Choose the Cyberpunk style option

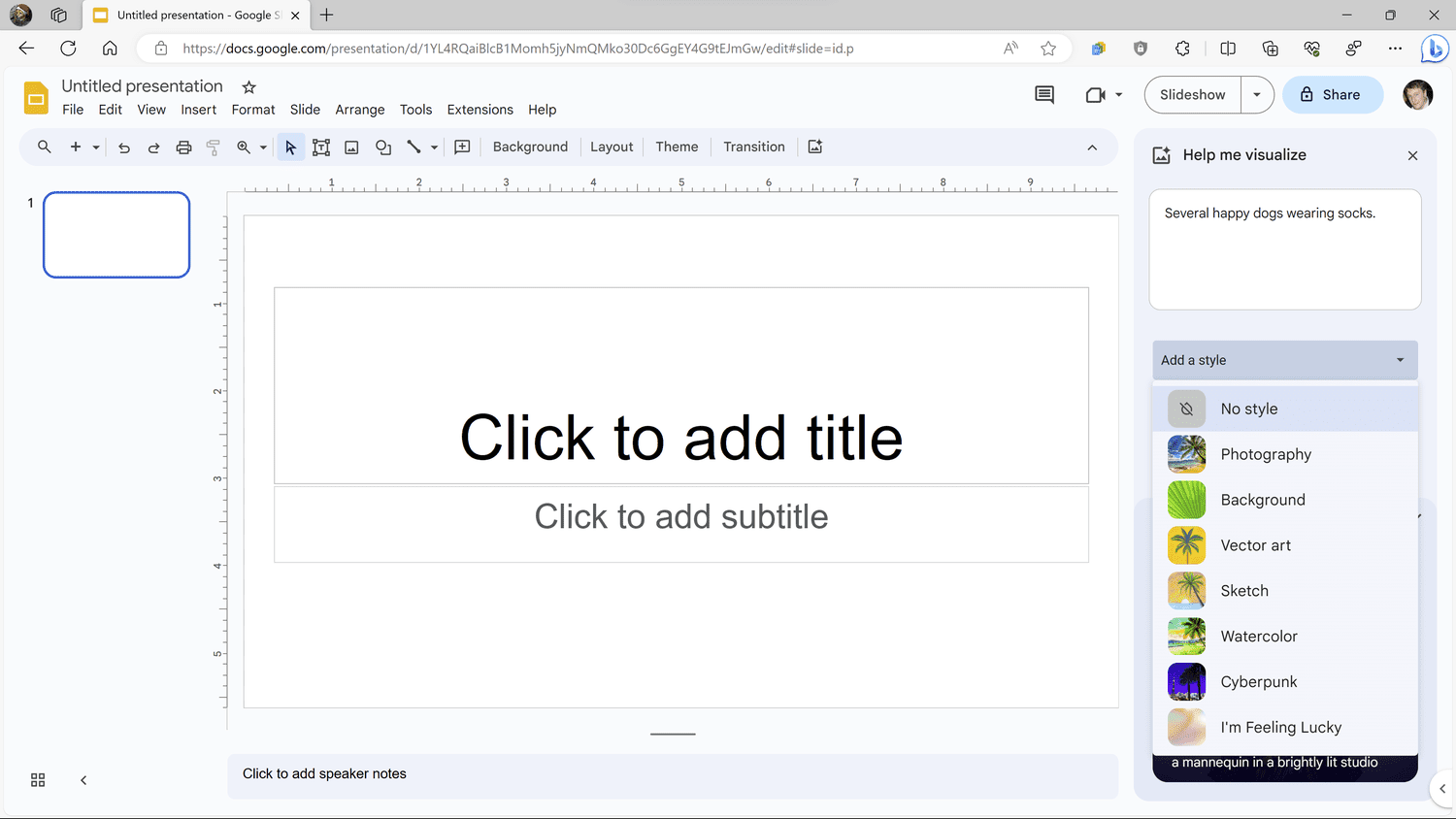tap(1258, 682)
